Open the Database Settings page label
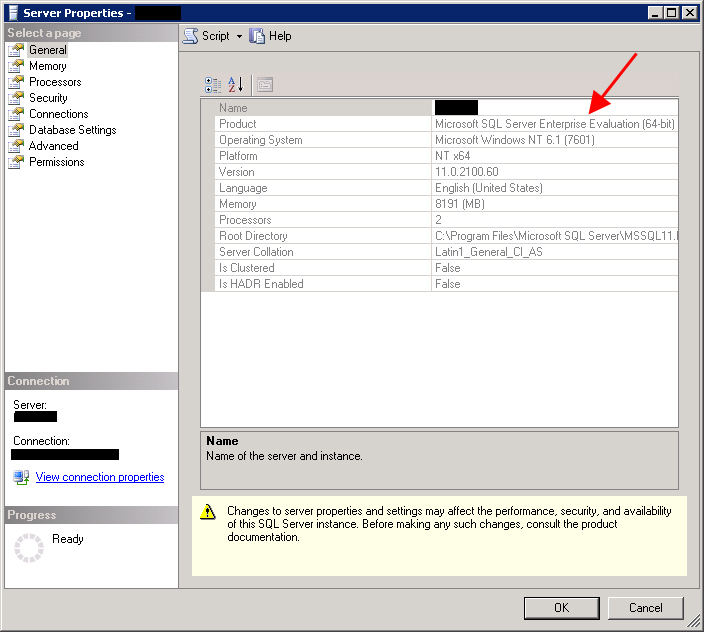 (73, 130)
